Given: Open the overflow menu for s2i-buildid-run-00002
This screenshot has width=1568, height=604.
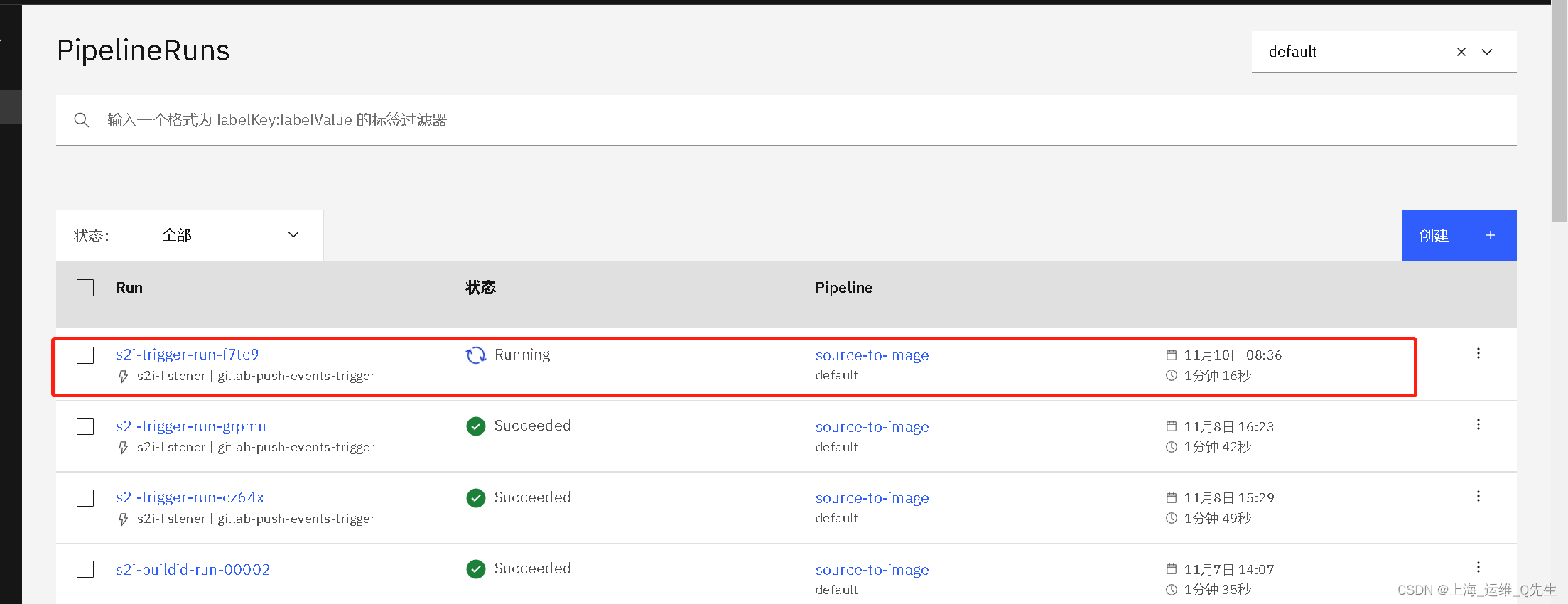Looking at the screenshot, I should click(1478, 567).
